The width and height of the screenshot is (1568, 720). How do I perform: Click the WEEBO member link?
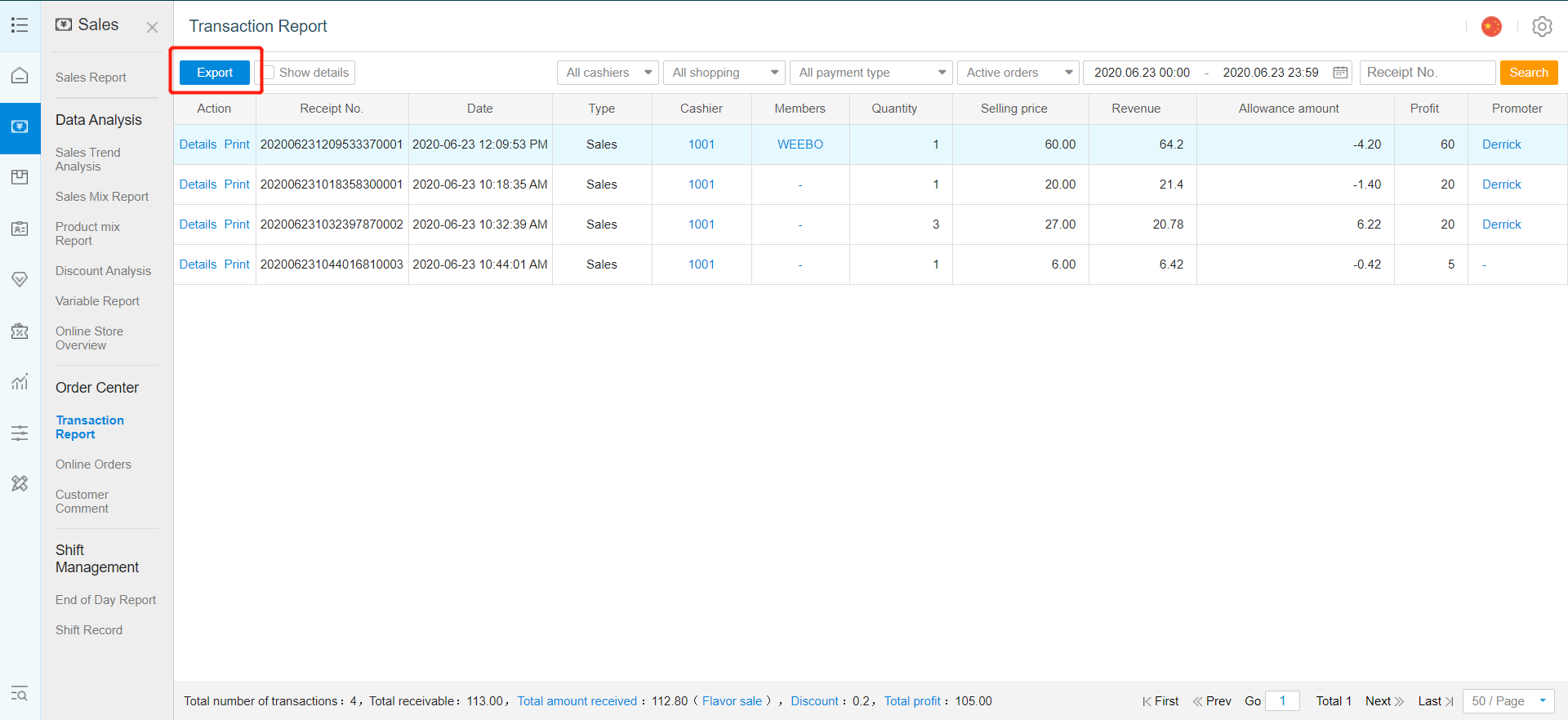(x=800, y=144)
